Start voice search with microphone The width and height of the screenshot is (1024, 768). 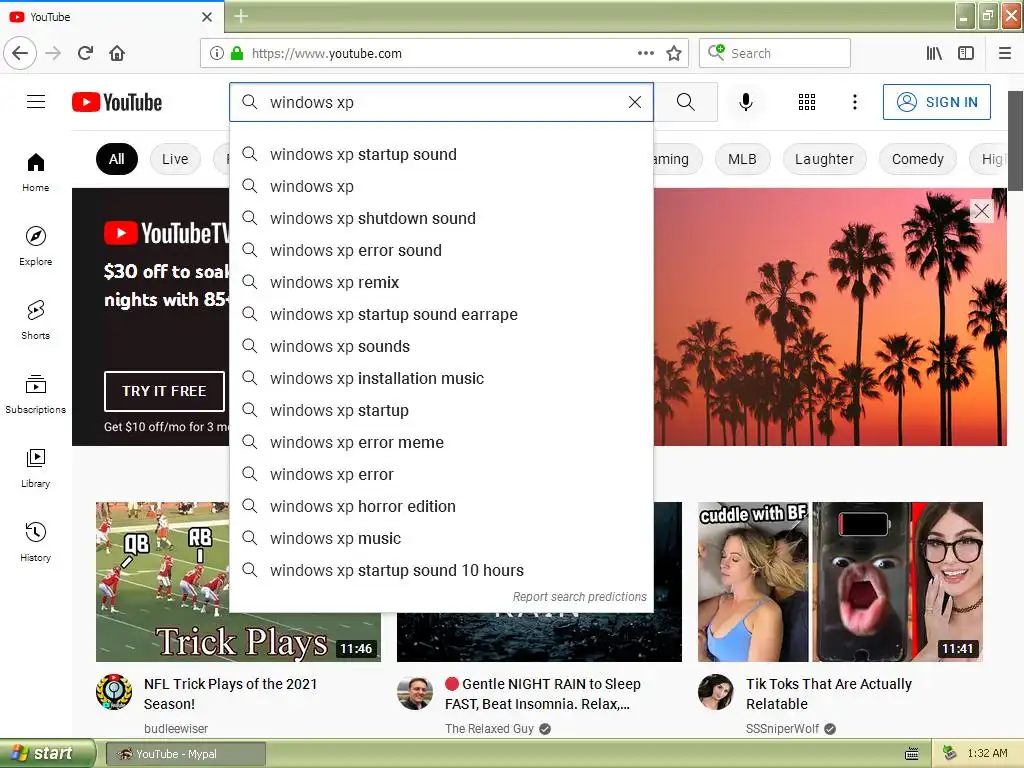click(746, 102)
